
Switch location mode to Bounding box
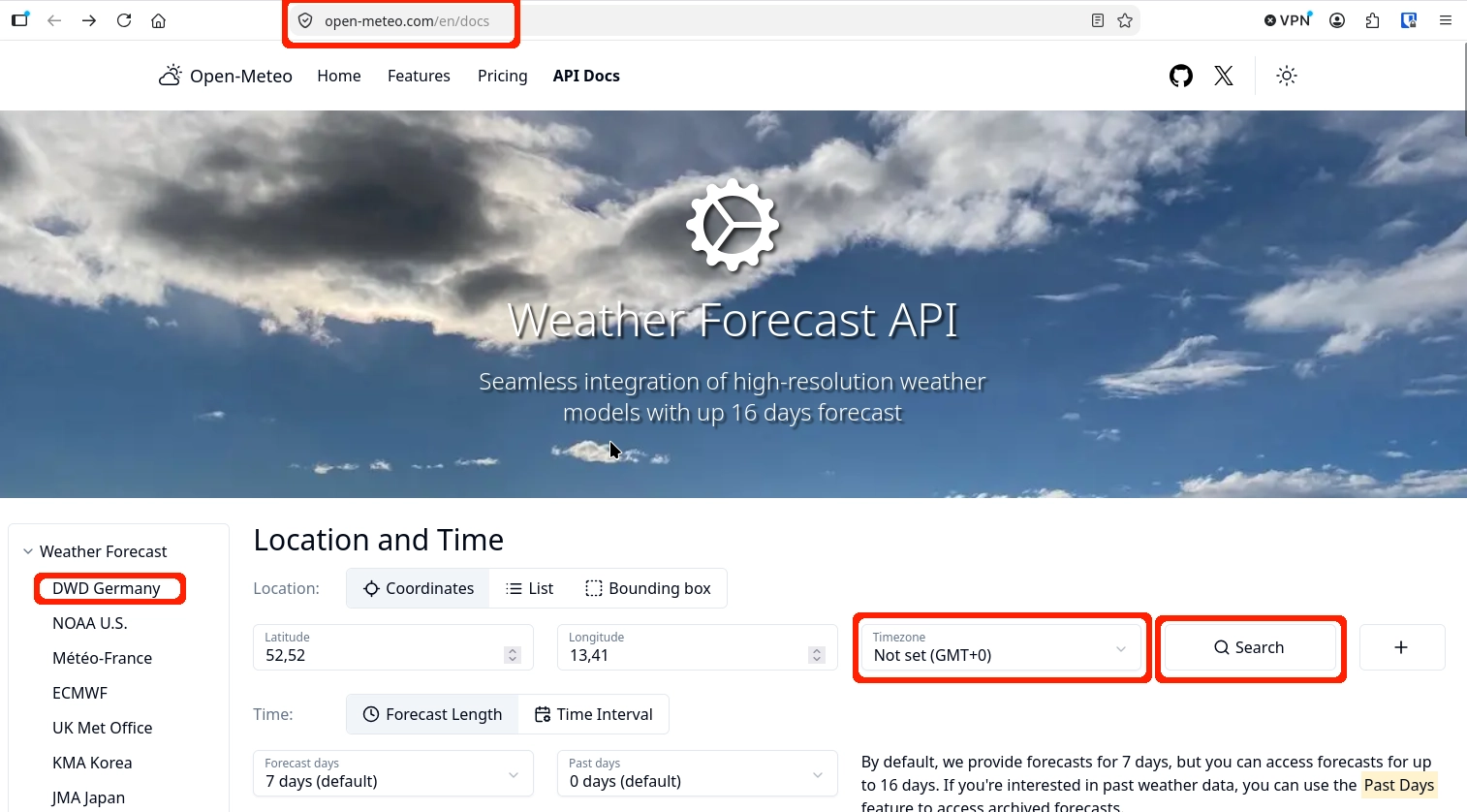coord(648,588)
